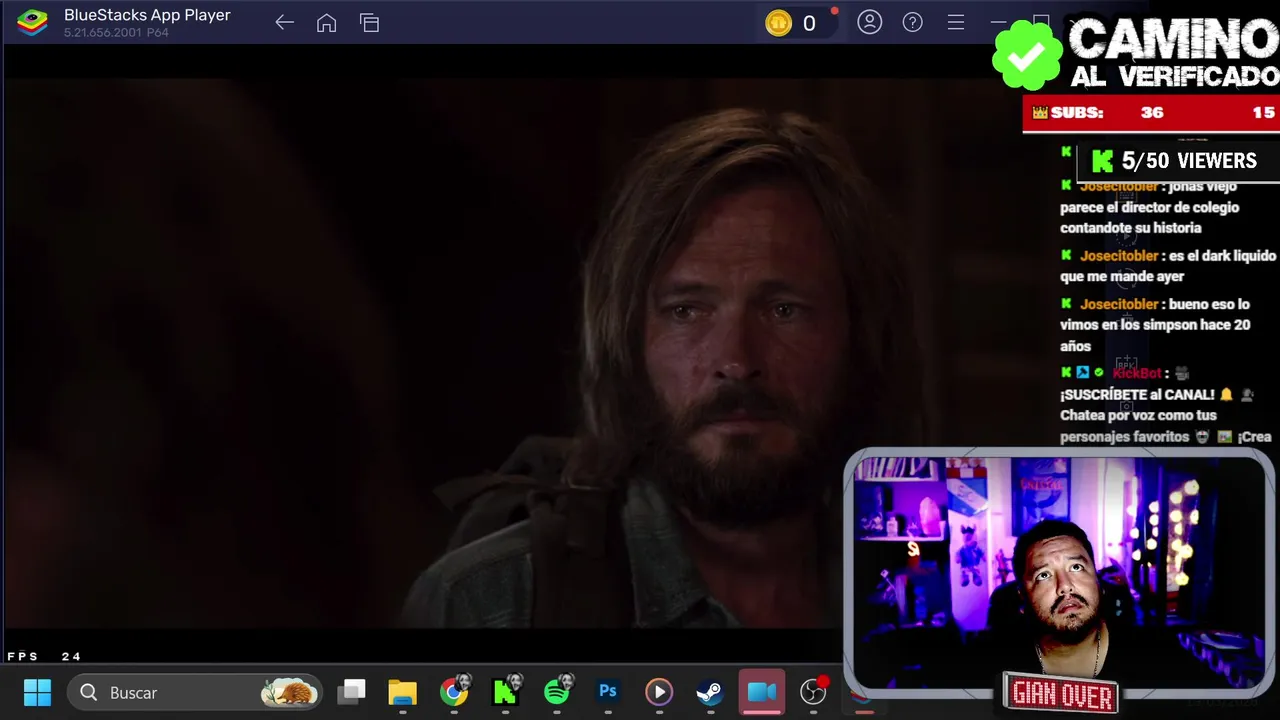Open Task View on the taskbar
Screen dimensions: 1280x720
click(x=352, y=692)
